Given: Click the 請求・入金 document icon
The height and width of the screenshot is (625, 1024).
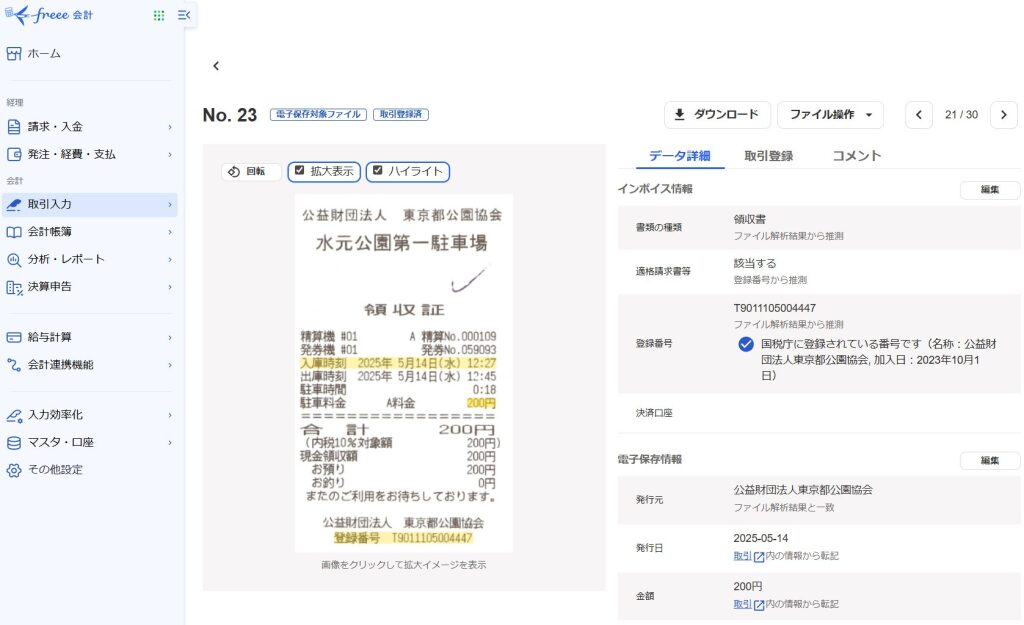Looking at the screenshot, I should coord(14,127).
